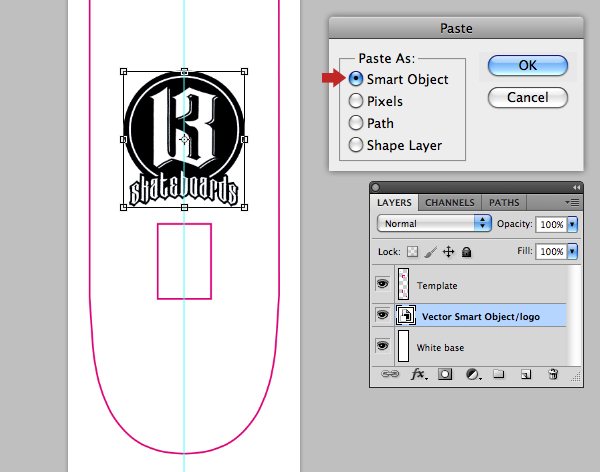The width and height of the screenshot is (600, 472).
Task: Toggle lock transparent pixels icon
Action: (x=412, y=252)
